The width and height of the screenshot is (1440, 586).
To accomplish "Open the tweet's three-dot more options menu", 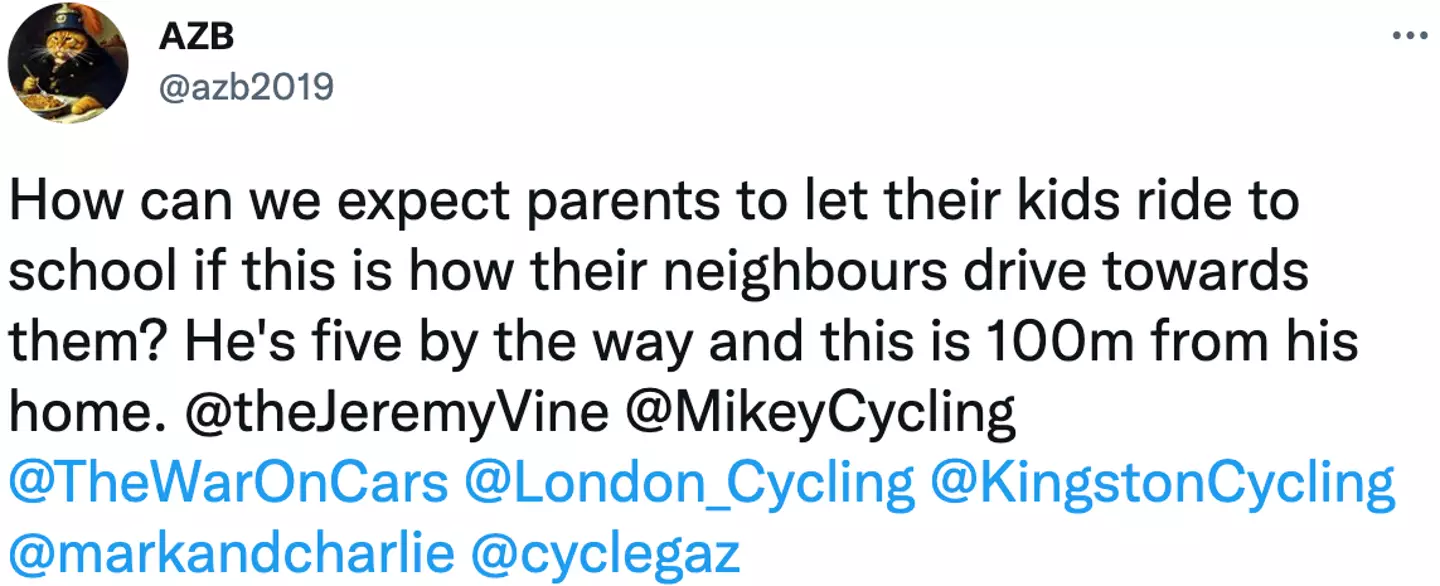I will [1410, 36].
